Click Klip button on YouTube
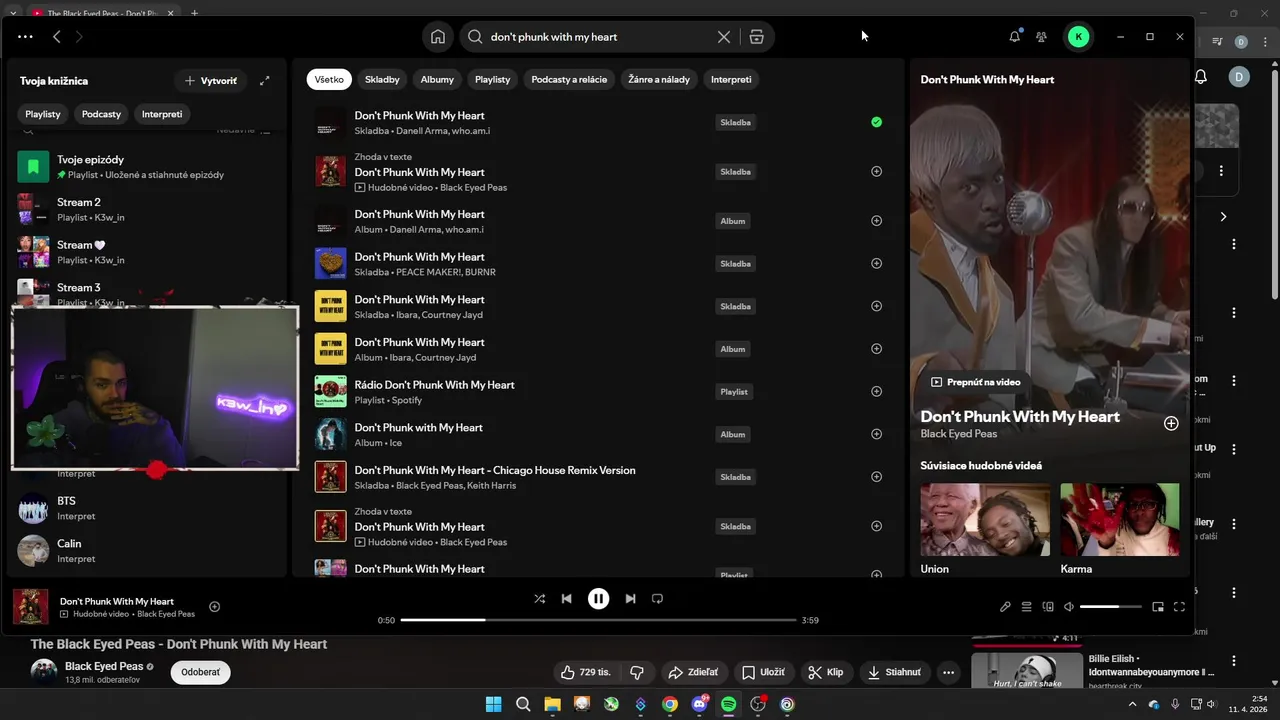Image resolution: width=1280 pixels, height=720 pixels. point(826,673)
